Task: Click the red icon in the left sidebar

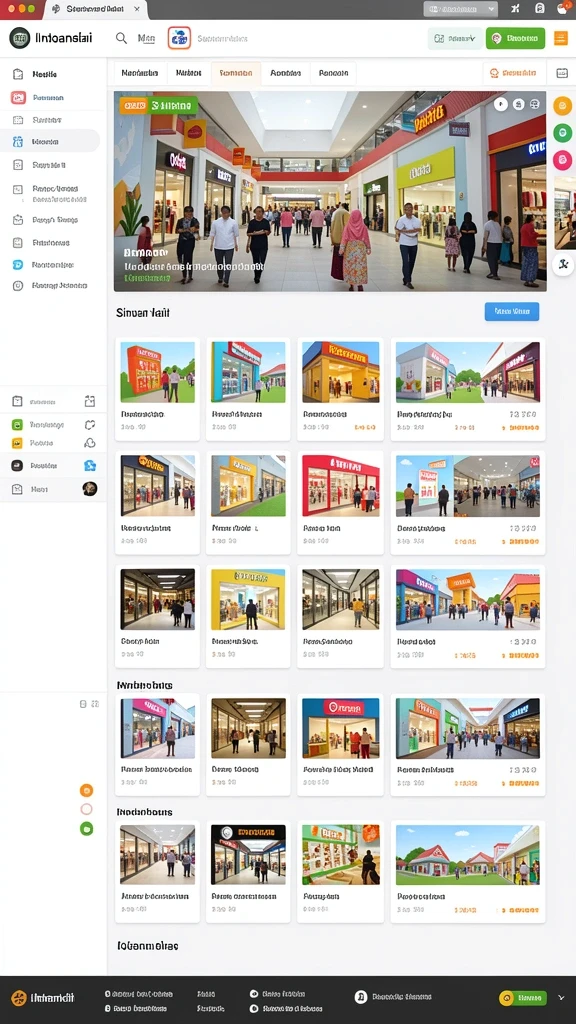Action: [x=18, y=98]
